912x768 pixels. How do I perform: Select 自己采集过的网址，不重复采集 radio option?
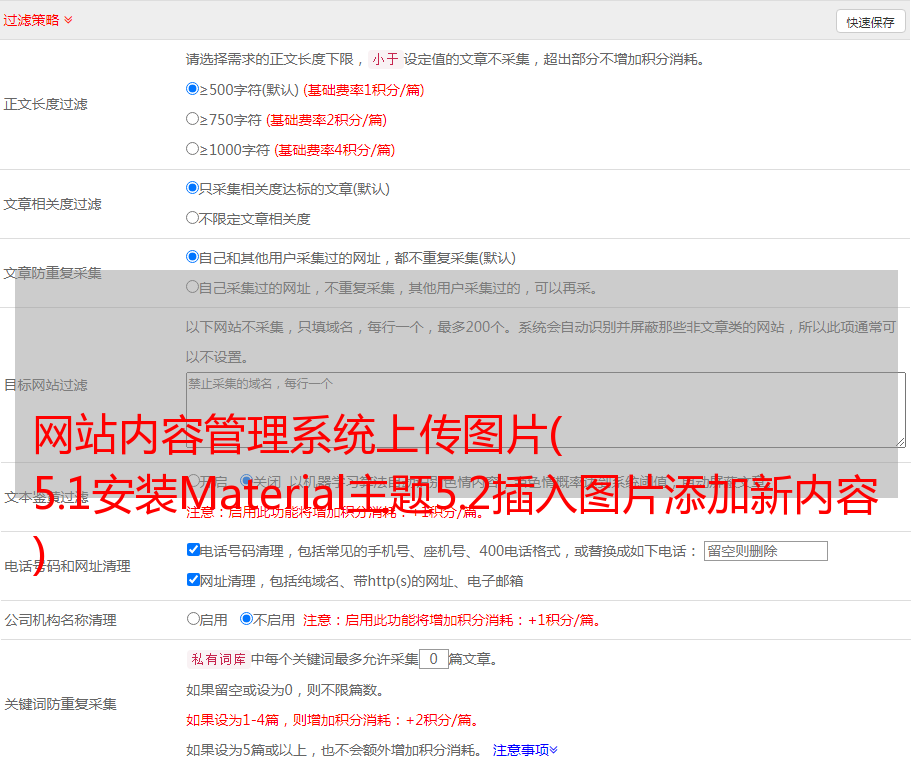(193, 287)
